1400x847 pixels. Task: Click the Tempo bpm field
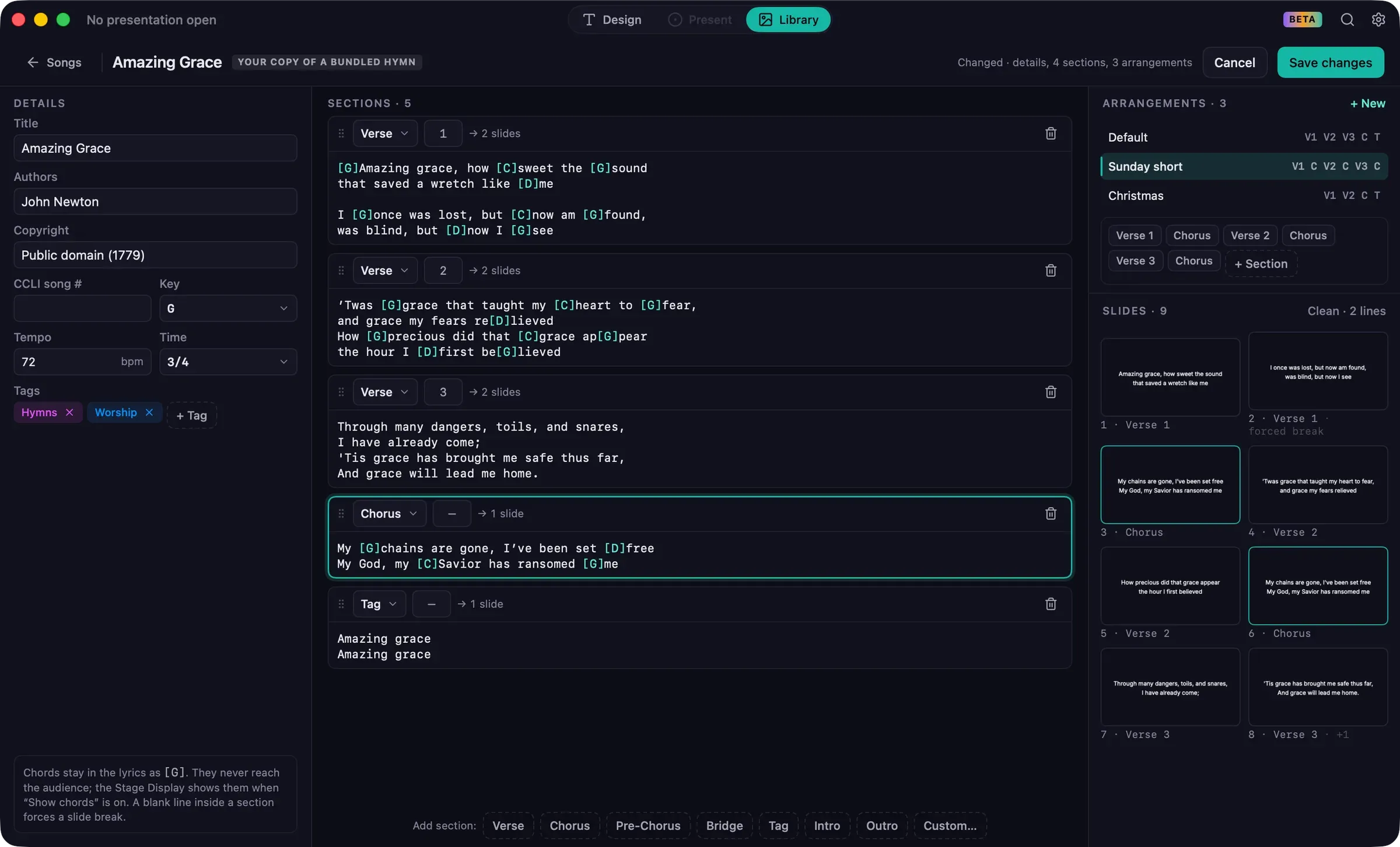coord(82,362)
